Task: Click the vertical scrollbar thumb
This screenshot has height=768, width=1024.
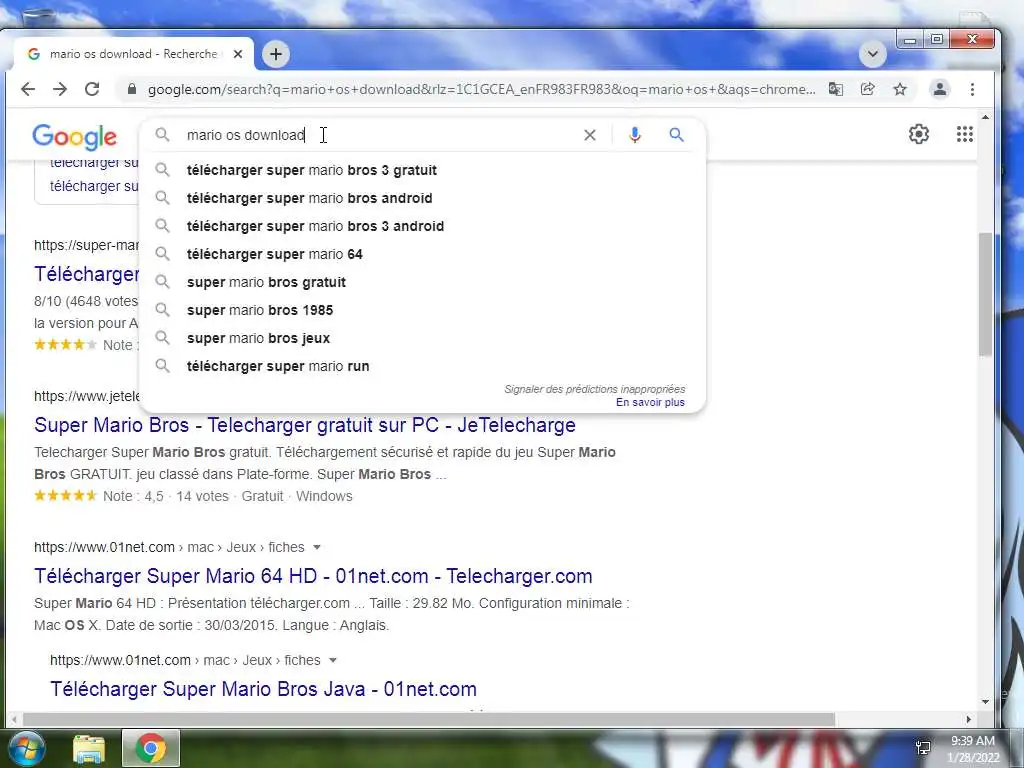Action: pos(985,294)
